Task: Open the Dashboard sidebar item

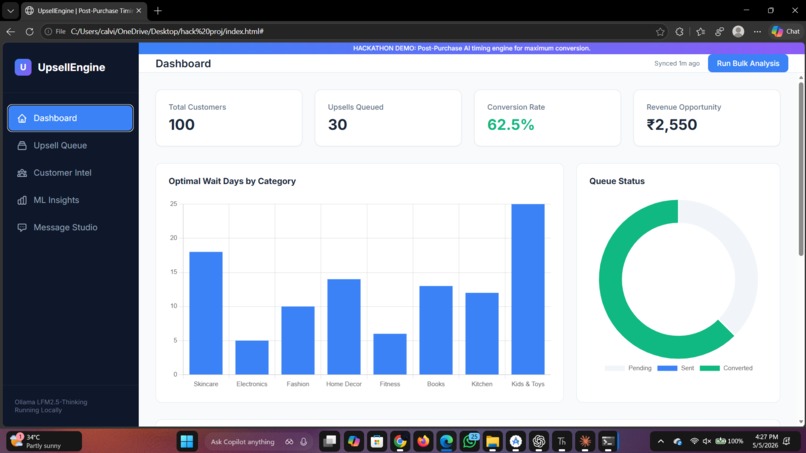Action: click(70, 118)
